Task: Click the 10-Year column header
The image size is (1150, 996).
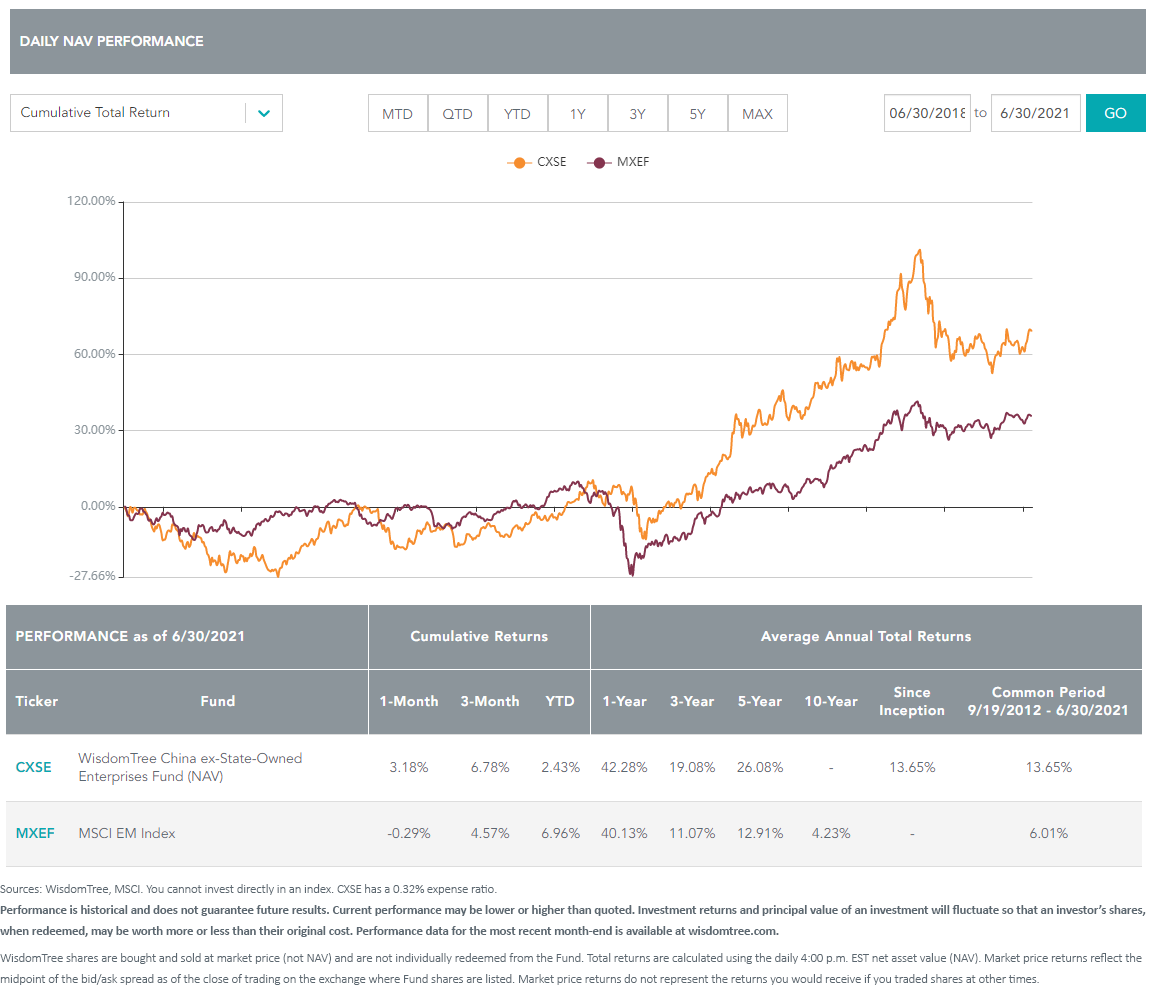Action: point(831,701)
